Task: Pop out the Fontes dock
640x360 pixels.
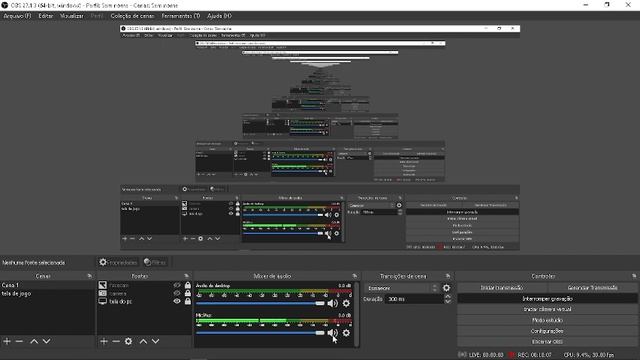Action: (186, 276)
